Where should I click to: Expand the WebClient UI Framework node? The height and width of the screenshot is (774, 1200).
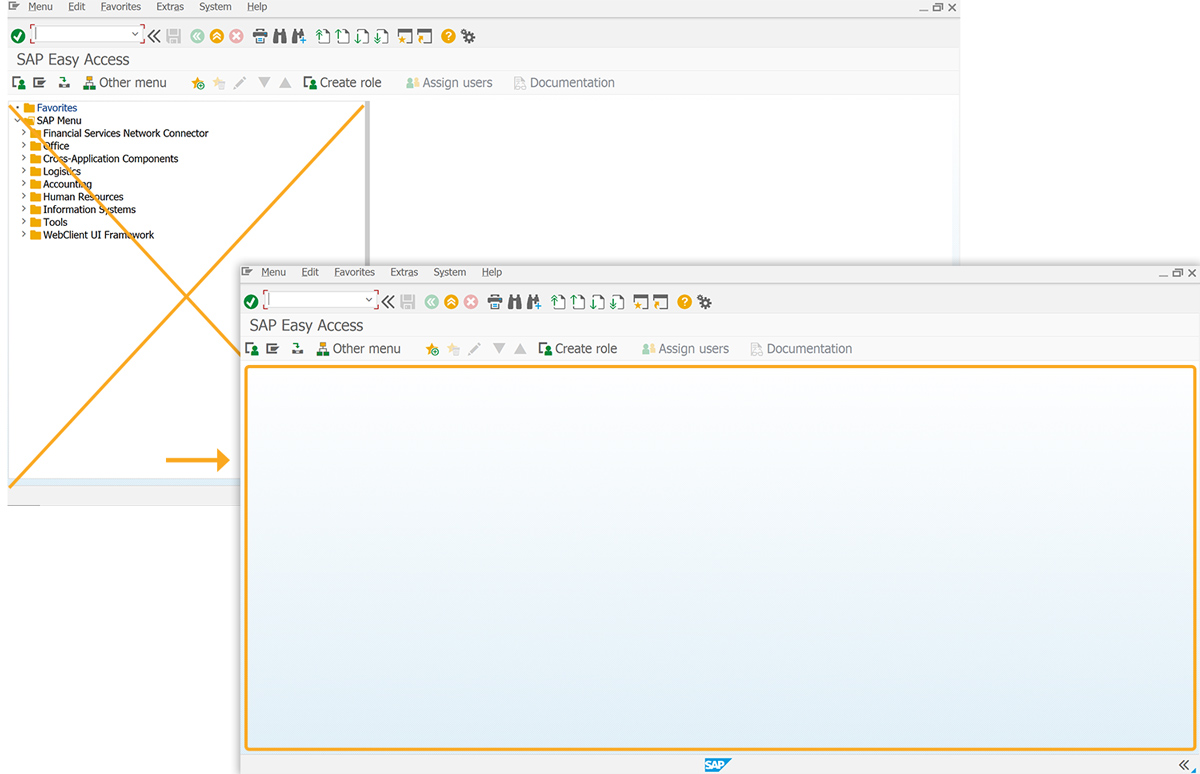click(24, 235)
